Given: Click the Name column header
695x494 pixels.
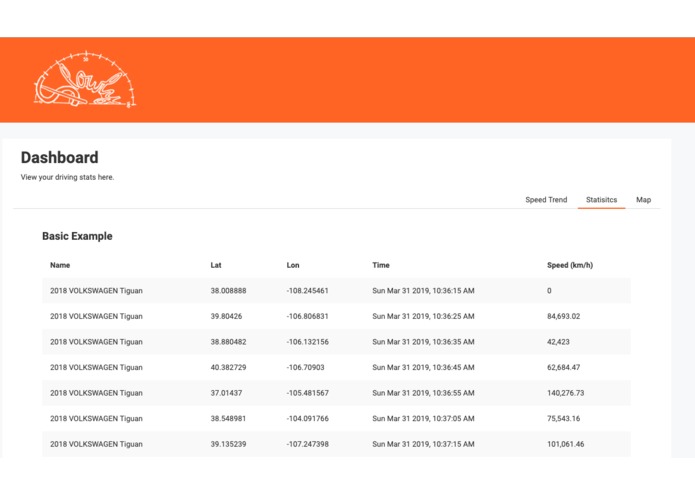Looking at the screenshot, I should coord(60,265).
